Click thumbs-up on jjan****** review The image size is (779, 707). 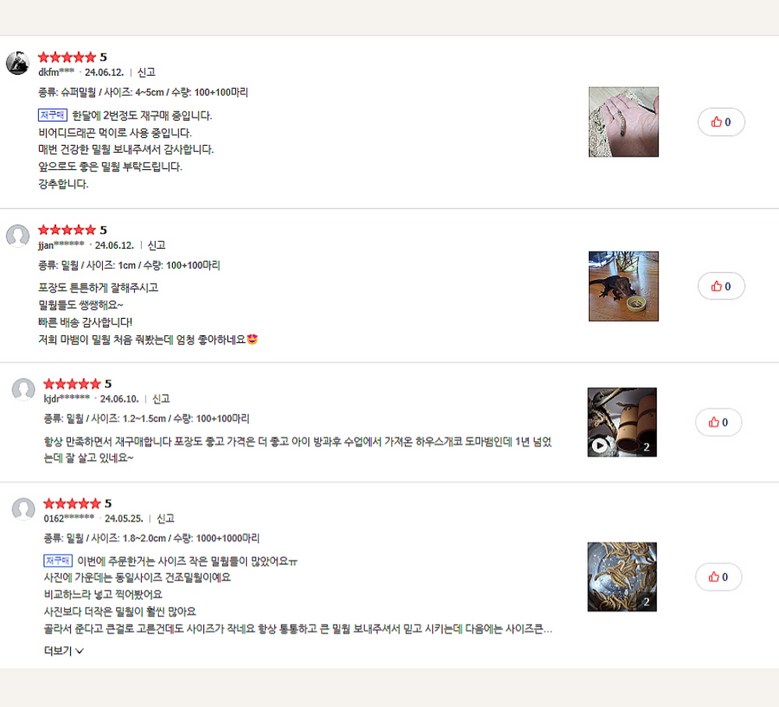click(x=721, y=286)
